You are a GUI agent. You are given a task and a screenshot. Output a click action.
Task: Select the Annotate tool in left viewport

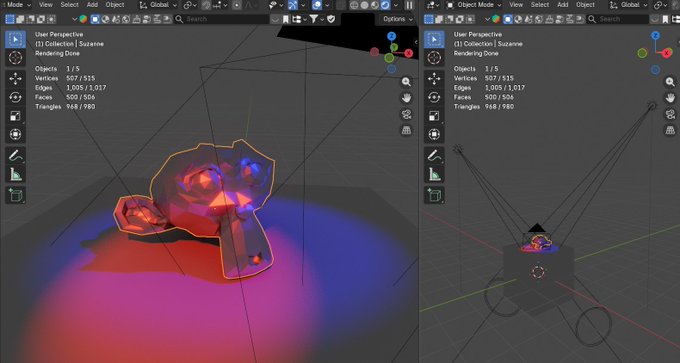15,155
